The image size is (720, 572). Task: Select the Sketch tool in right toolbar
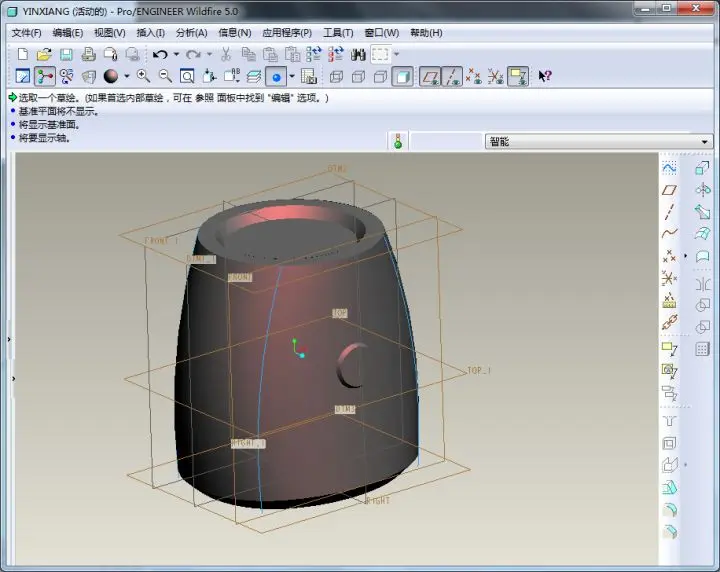[669, 168]
